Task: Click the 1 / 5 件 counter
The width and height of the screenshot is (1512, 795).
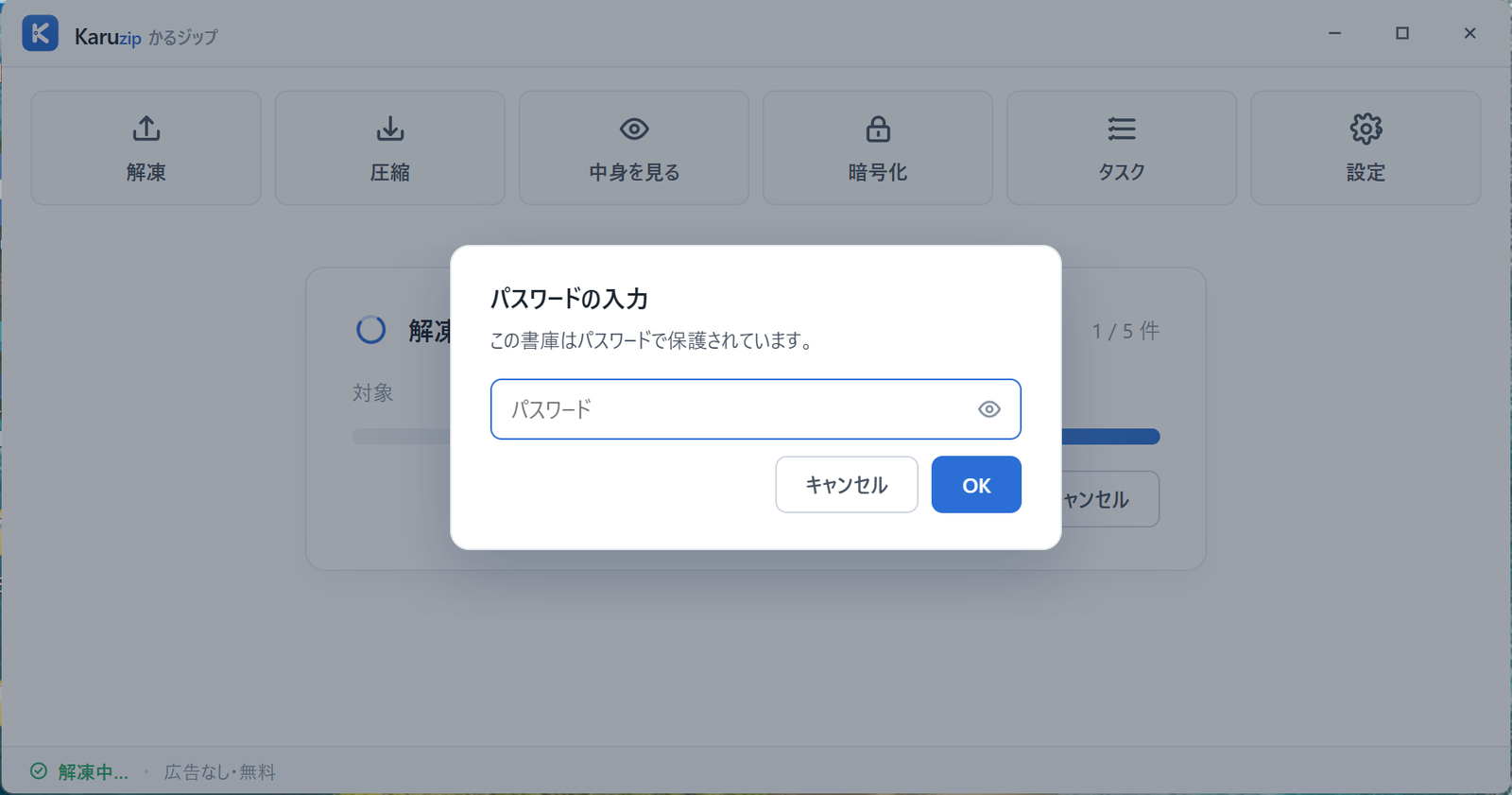Action: tap(1125, 331)
